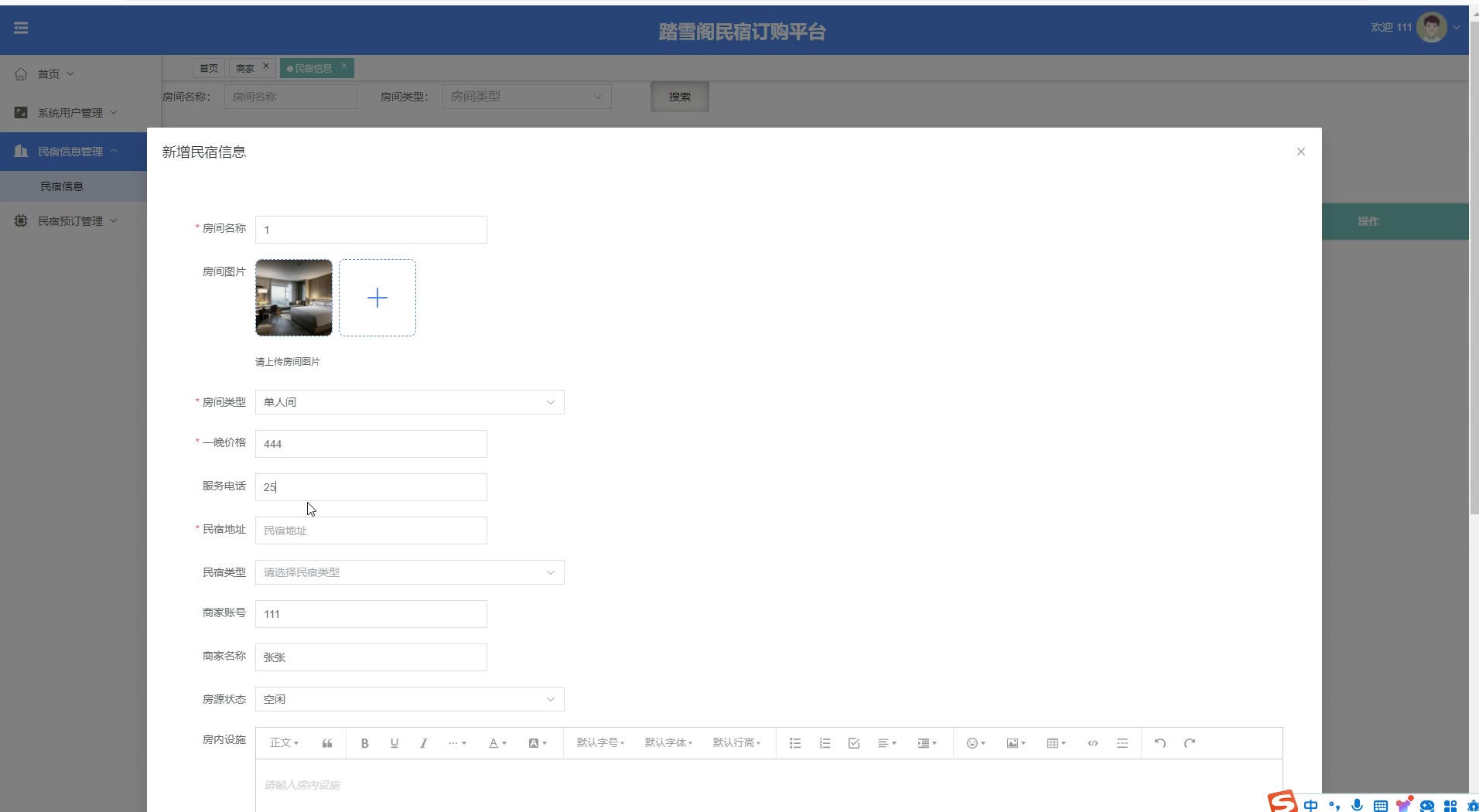Open the insert table menu

pyautogui.click(x=1056, y=743)
